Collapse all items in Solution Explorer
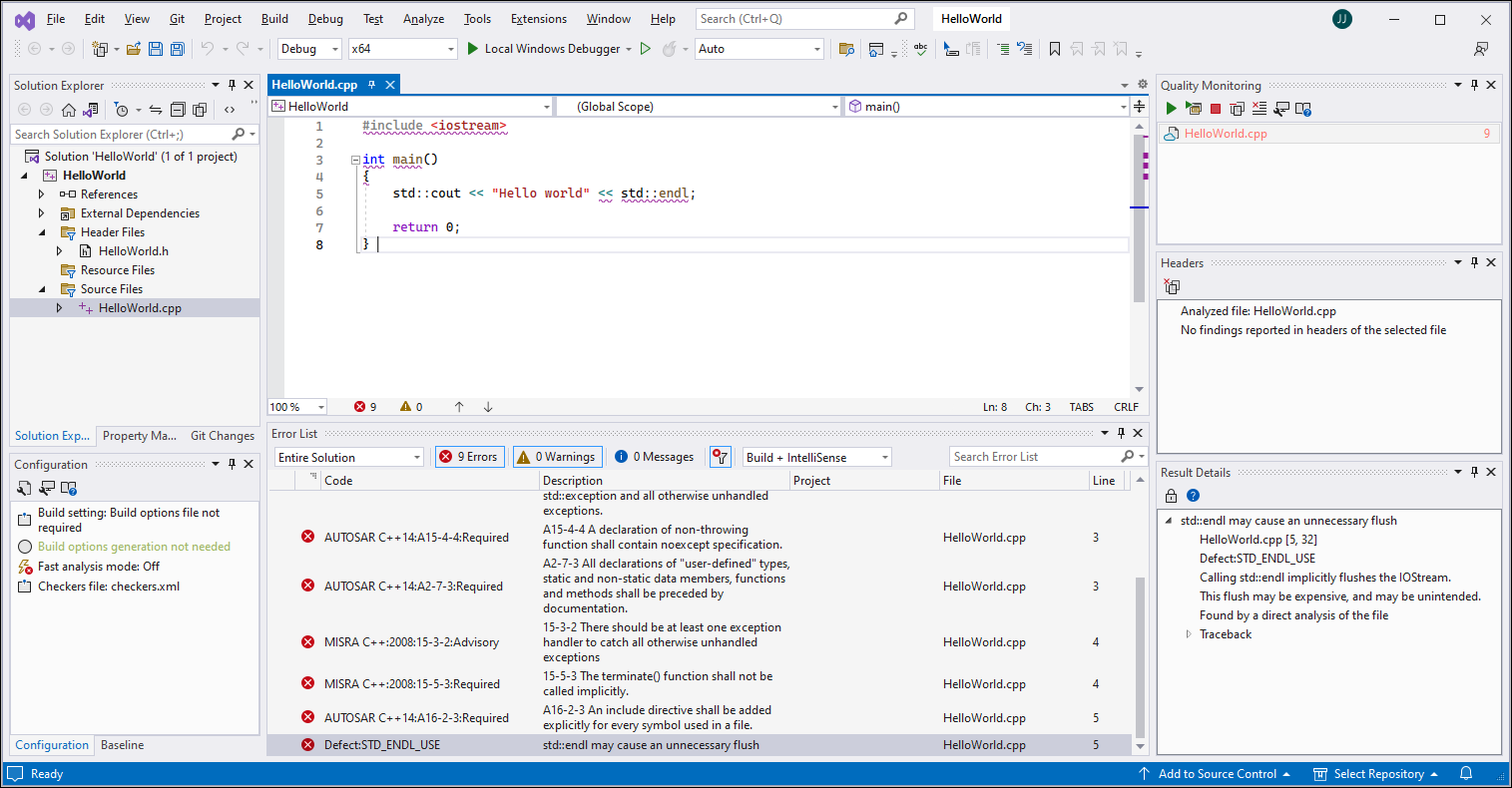The image size is (1512, 788). pos(178,110)
